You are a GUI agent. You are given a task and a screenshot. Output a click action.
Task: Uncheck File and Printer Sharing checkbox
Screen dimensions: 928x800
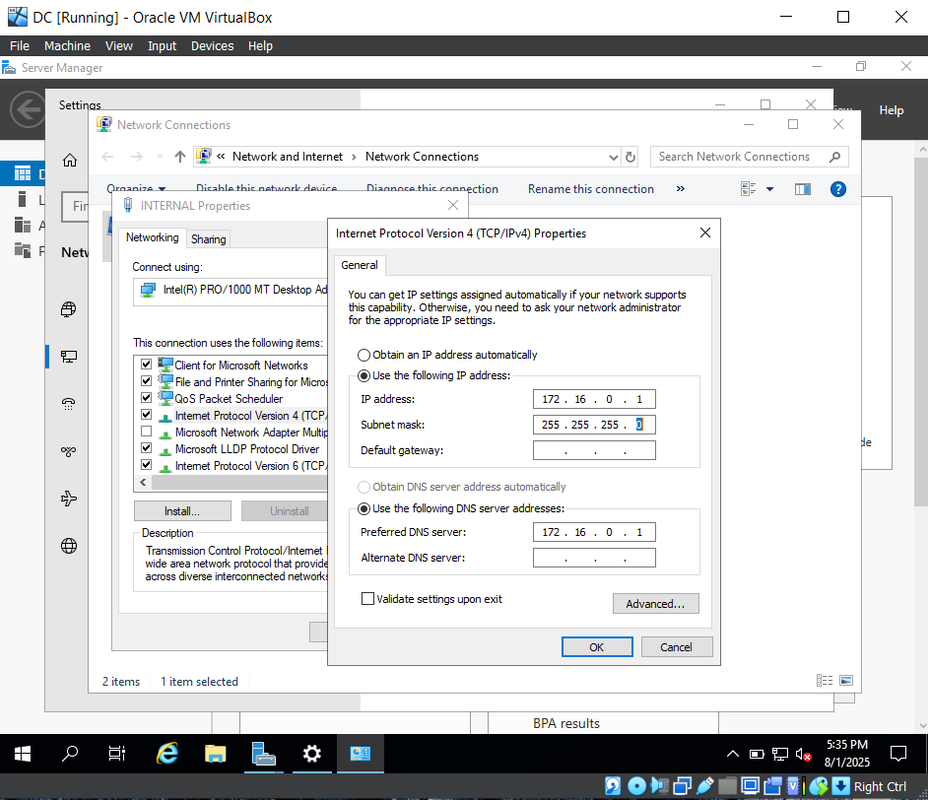[146, 380]
